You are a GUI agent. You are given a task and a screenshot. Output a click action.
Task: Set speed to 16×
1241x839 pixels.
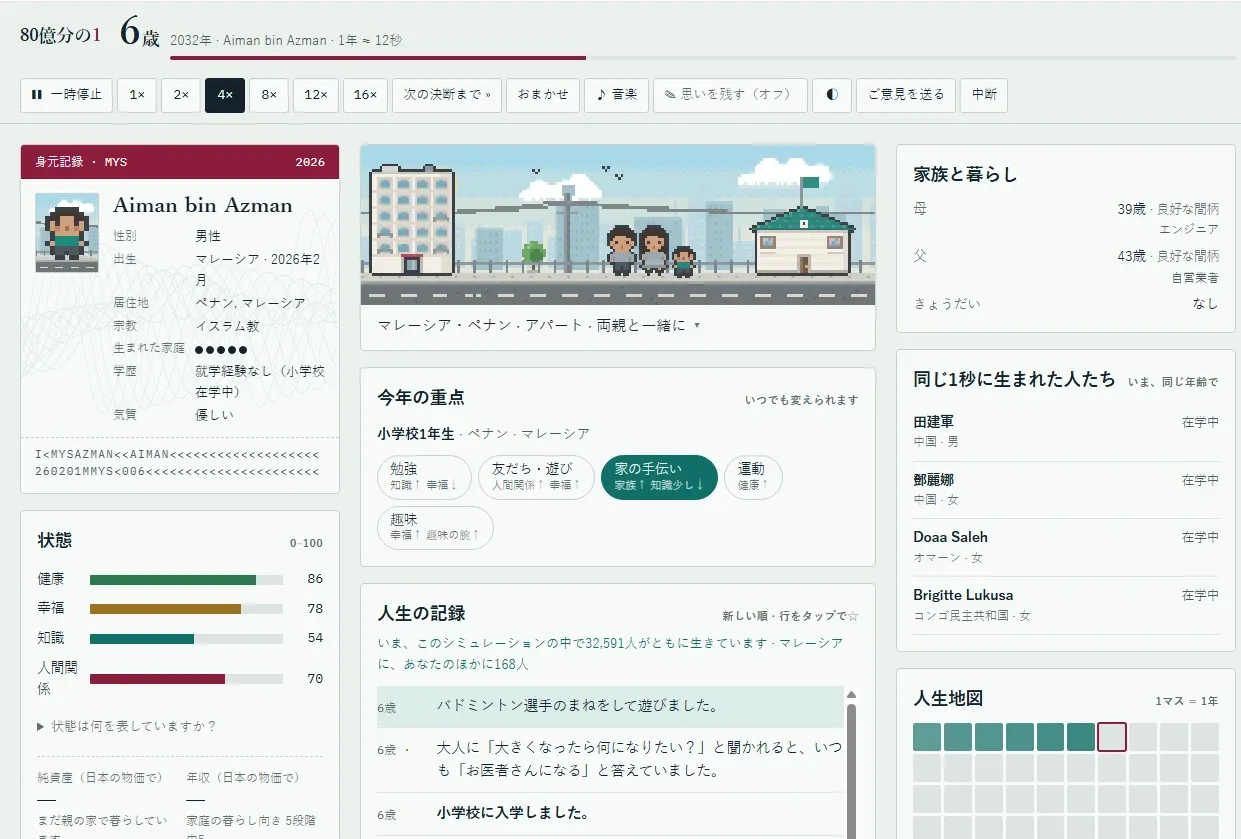pos(366,95)
